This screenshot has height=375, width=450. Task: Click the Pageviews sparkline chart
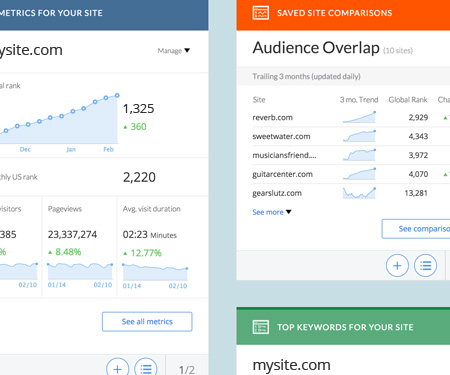[x=80, y=271]
